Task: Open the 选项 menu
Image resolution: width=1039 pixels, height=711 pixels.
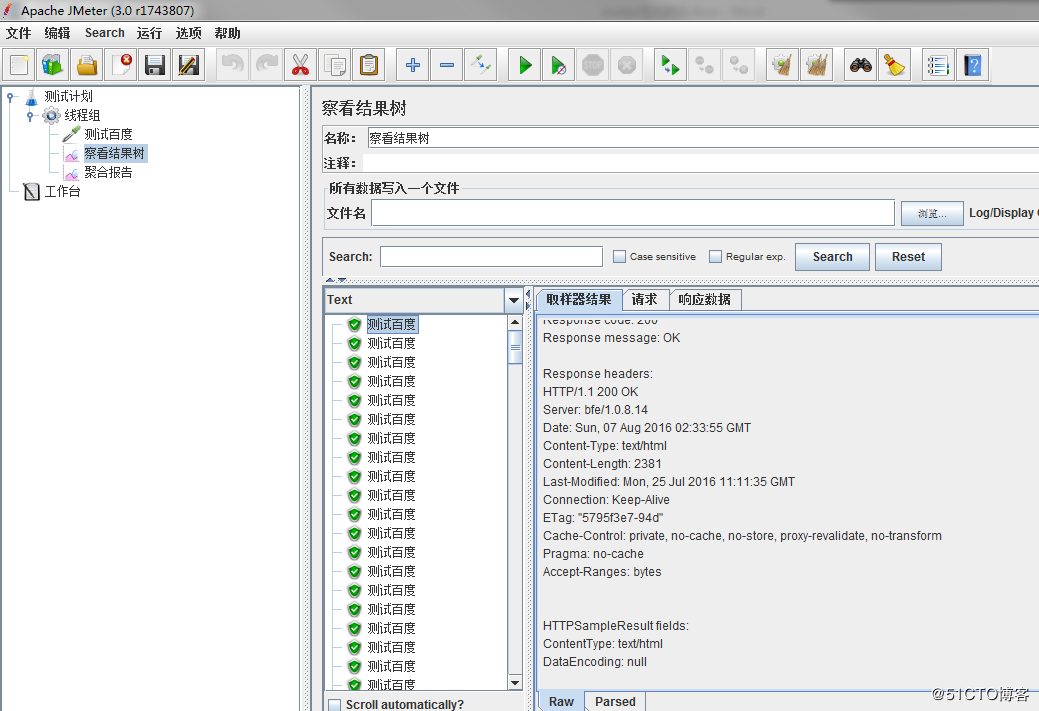Action: pos(188,33)
